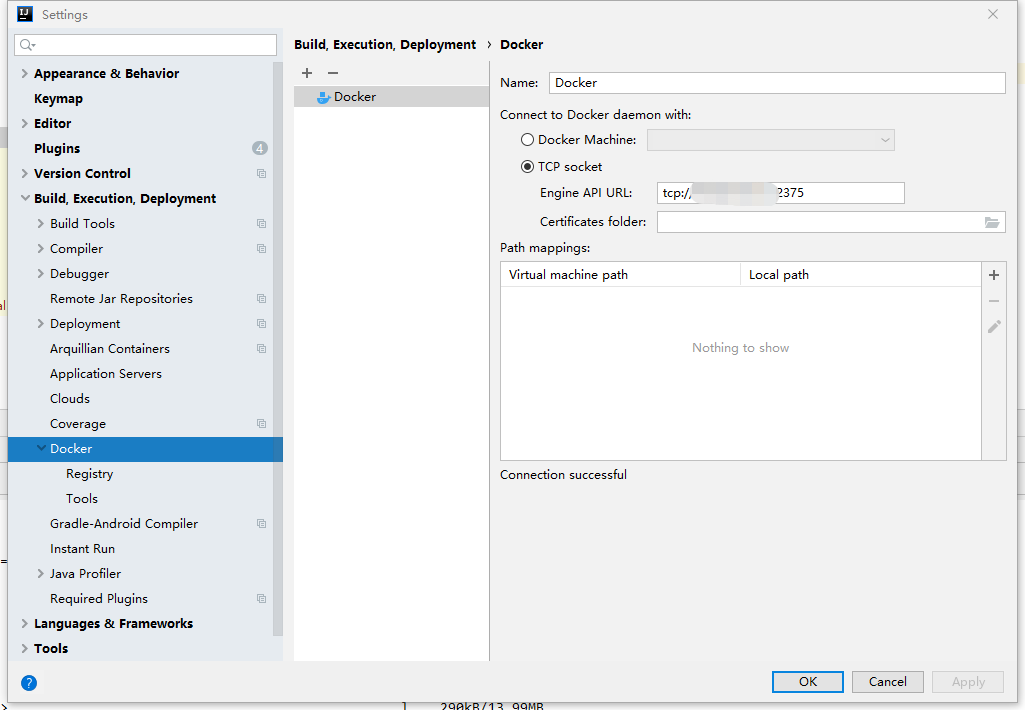Click the Apply button
Screen dimensions: 1025x710
[968, 682]
